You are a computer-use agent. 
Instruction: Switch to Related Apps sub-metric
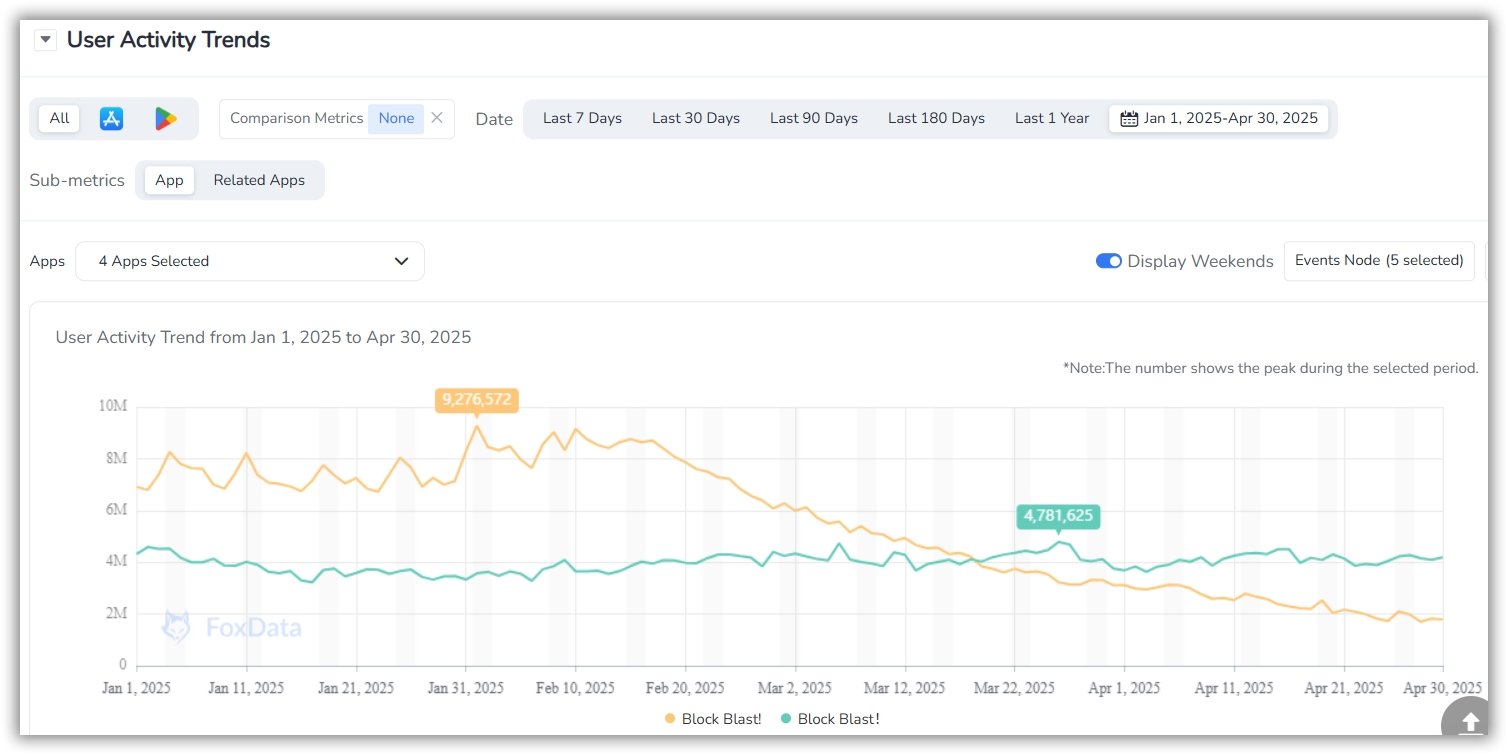[259, 180]
